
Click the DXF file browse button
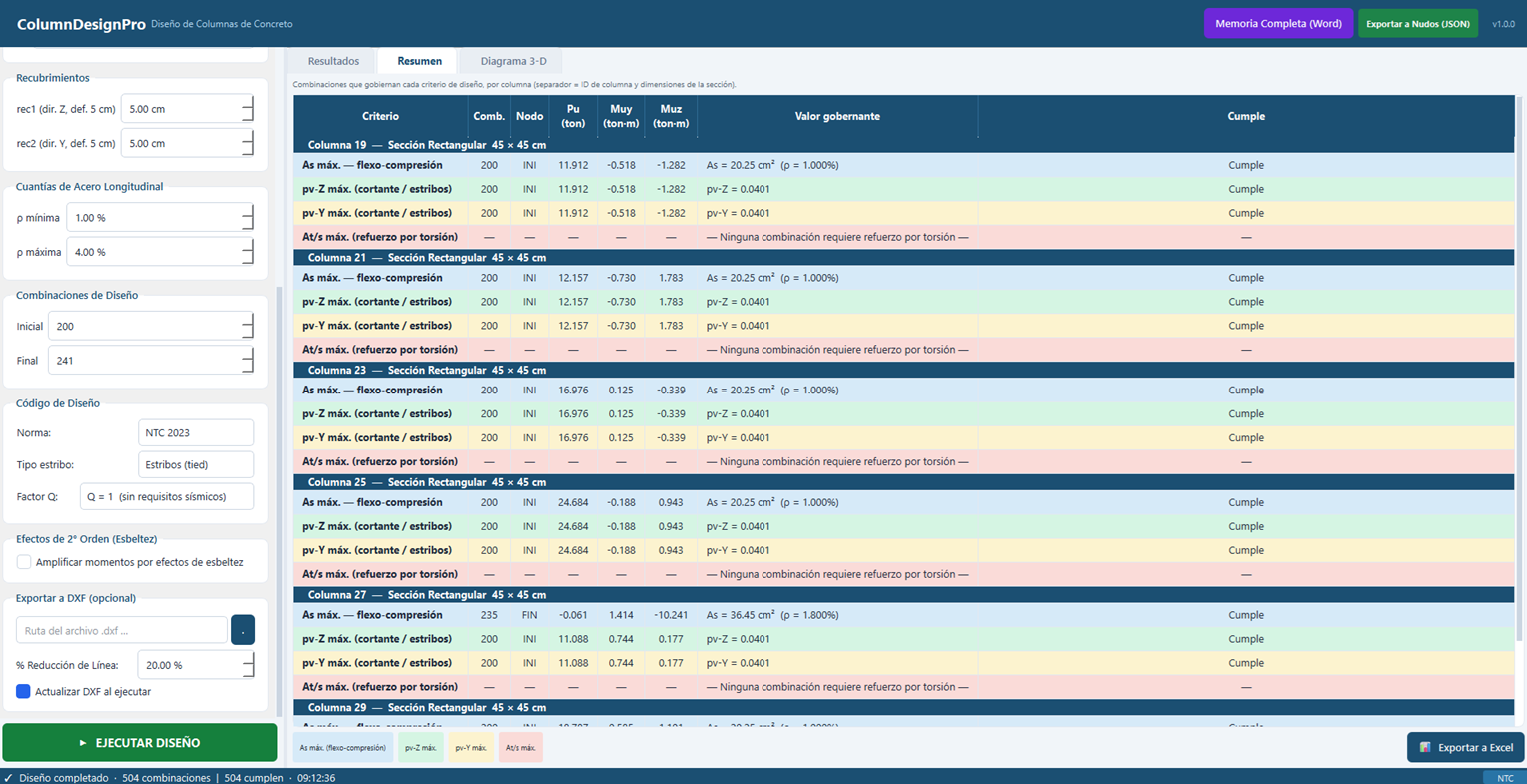point(243,630)
